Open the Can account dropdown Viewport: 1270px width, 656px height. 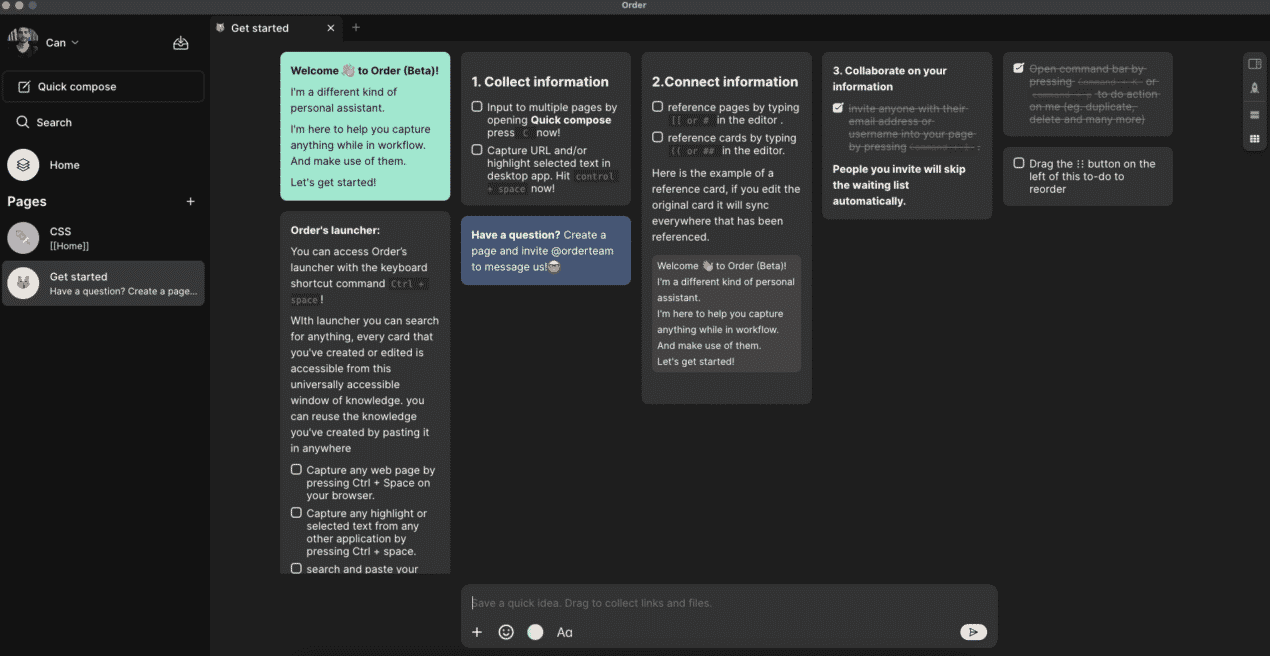(x=62, y=43)
